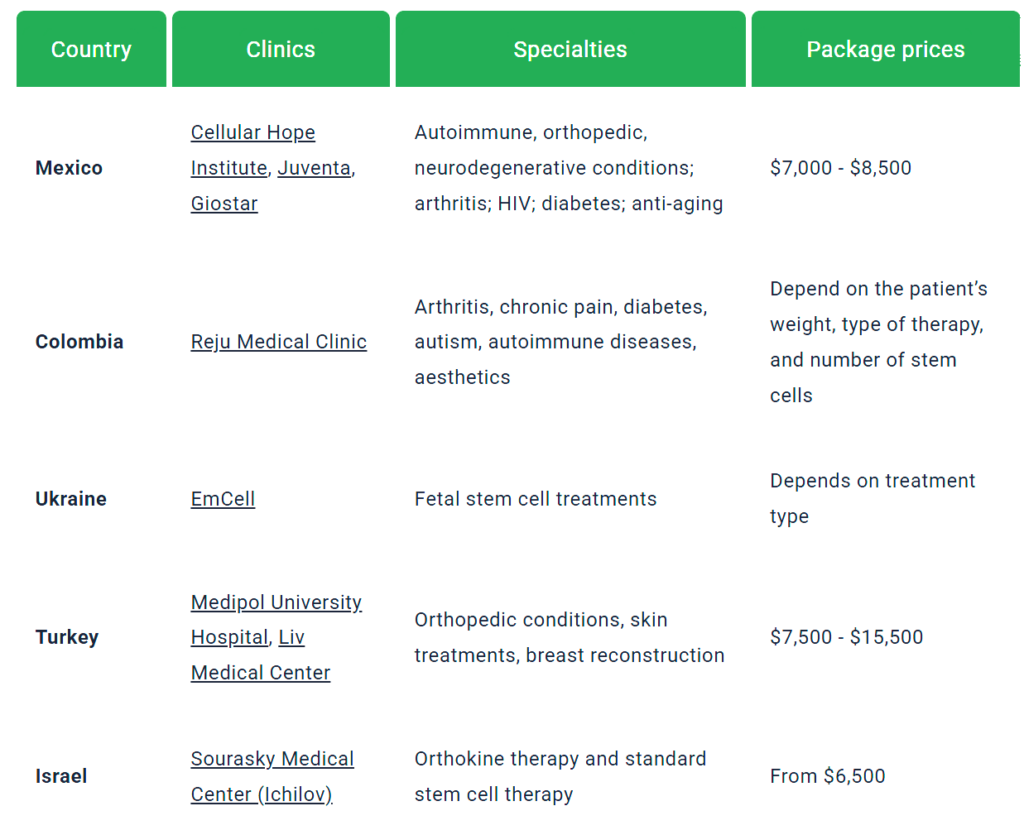Select the Specialties column header

coord(570,49)
